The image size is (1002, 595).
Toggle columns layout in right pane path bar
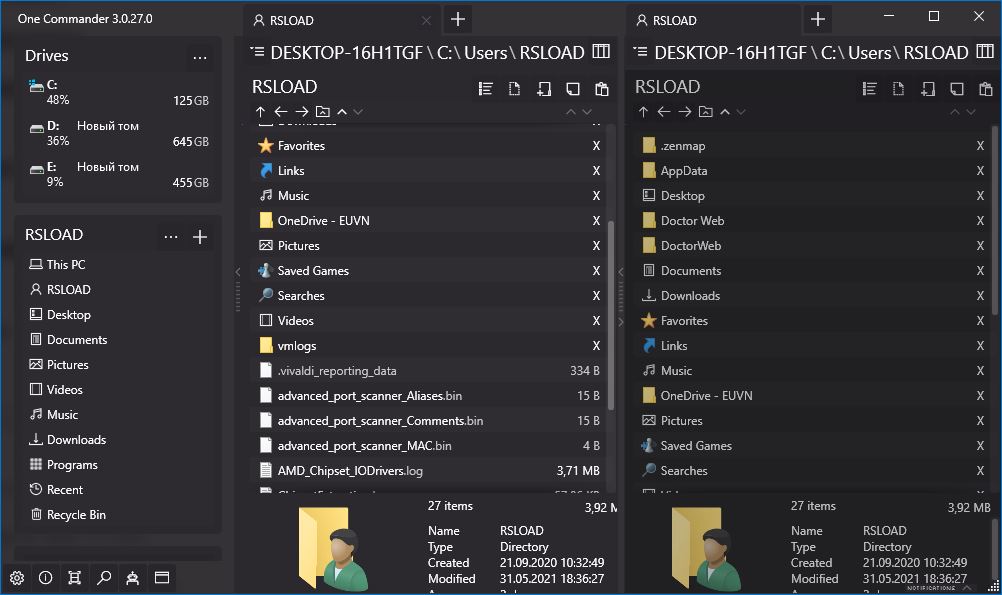pyautogui.click(x=984, y=52)
